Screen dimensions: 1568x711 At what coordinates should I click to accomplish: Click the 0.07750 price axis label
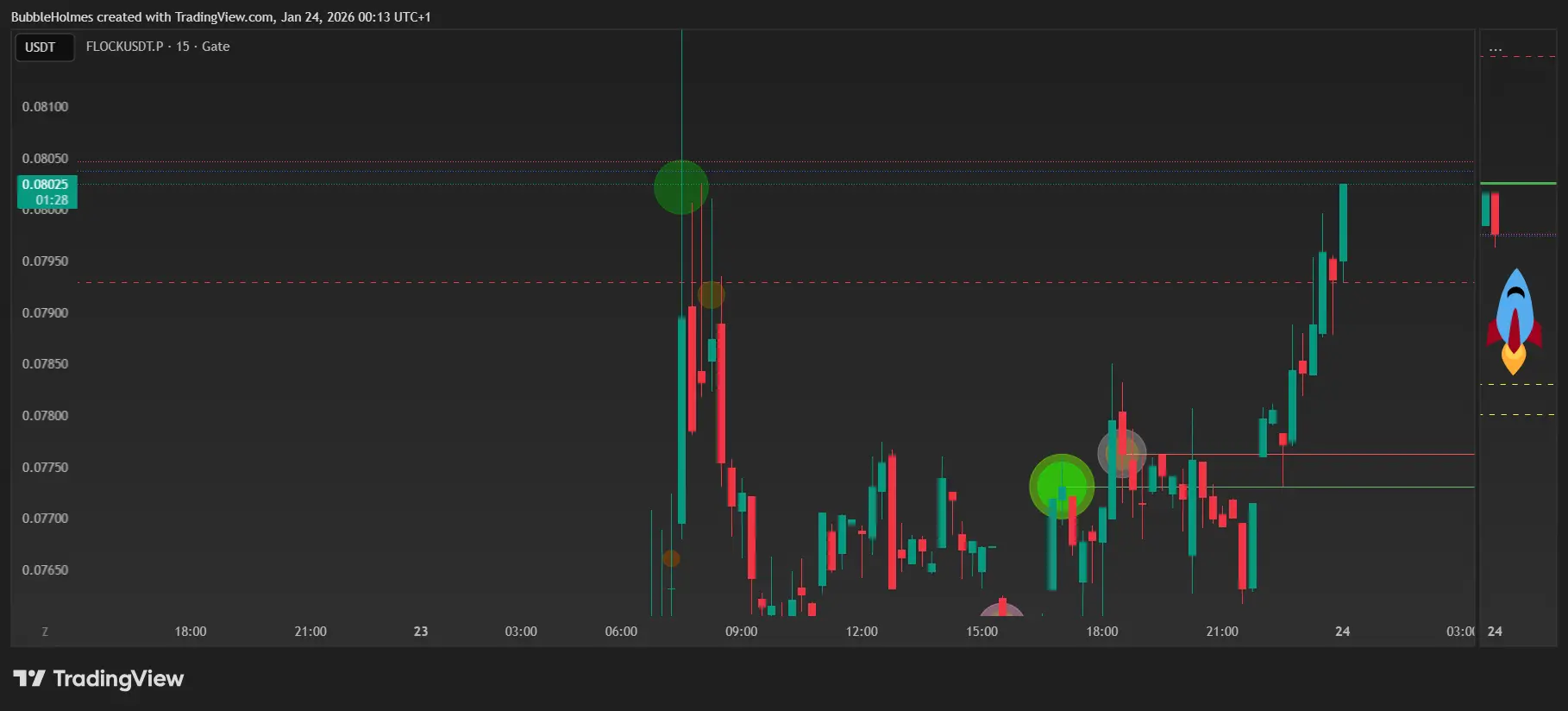tap(45, 468)
